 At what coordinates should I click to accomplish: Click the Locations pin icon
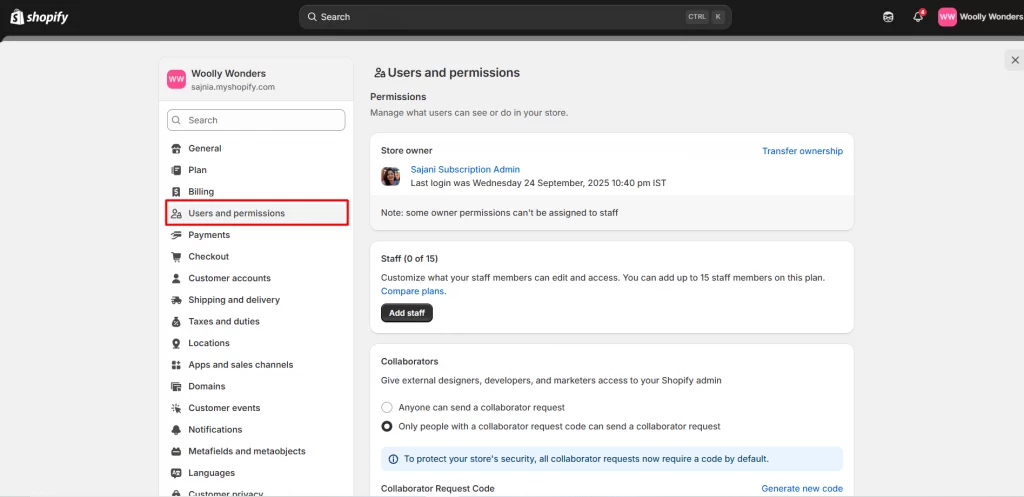pos(176,343)
